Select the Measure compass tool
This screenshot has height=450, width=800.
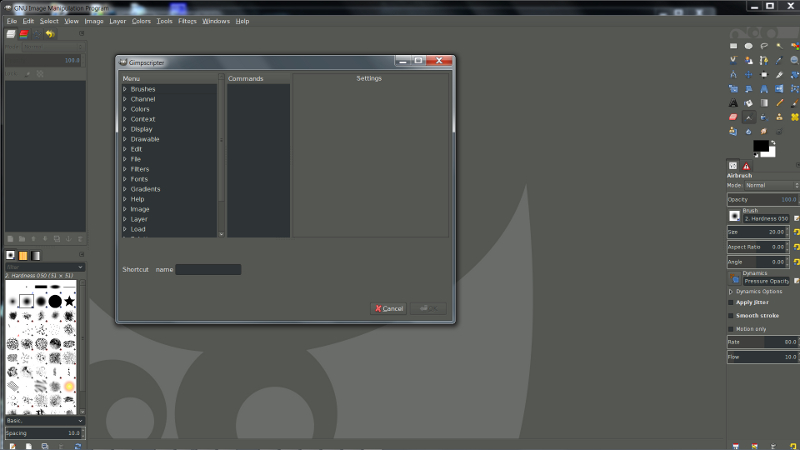coord(733,74)
